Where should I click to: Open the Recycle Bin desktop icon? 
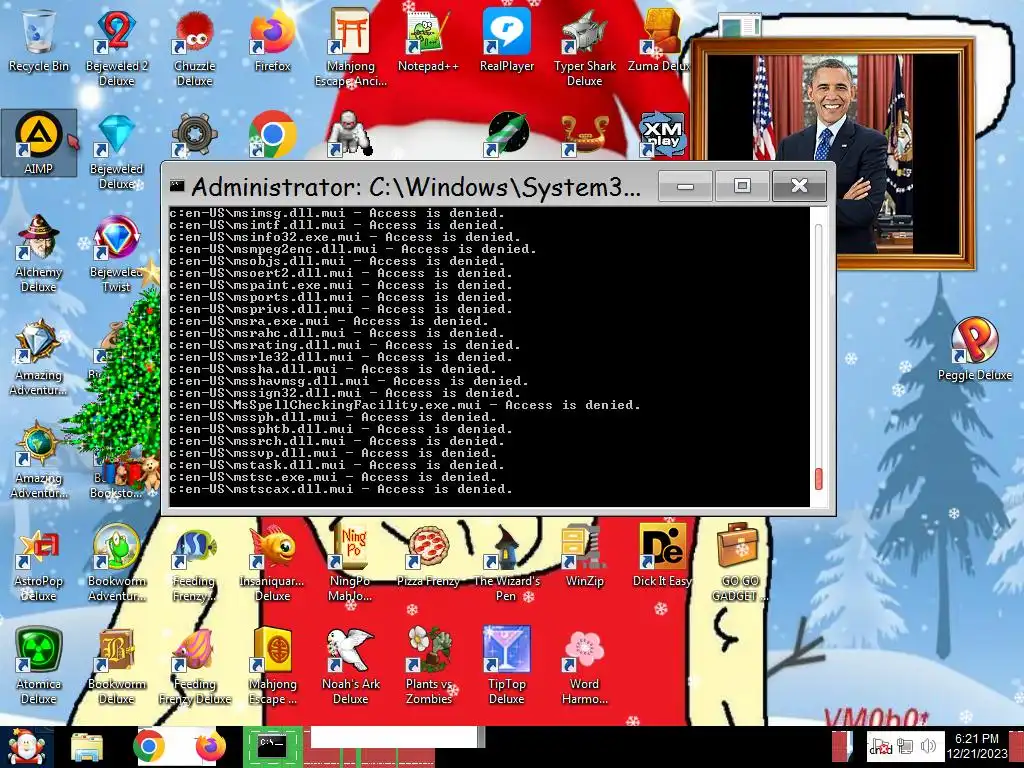click(x=39, y=42)
